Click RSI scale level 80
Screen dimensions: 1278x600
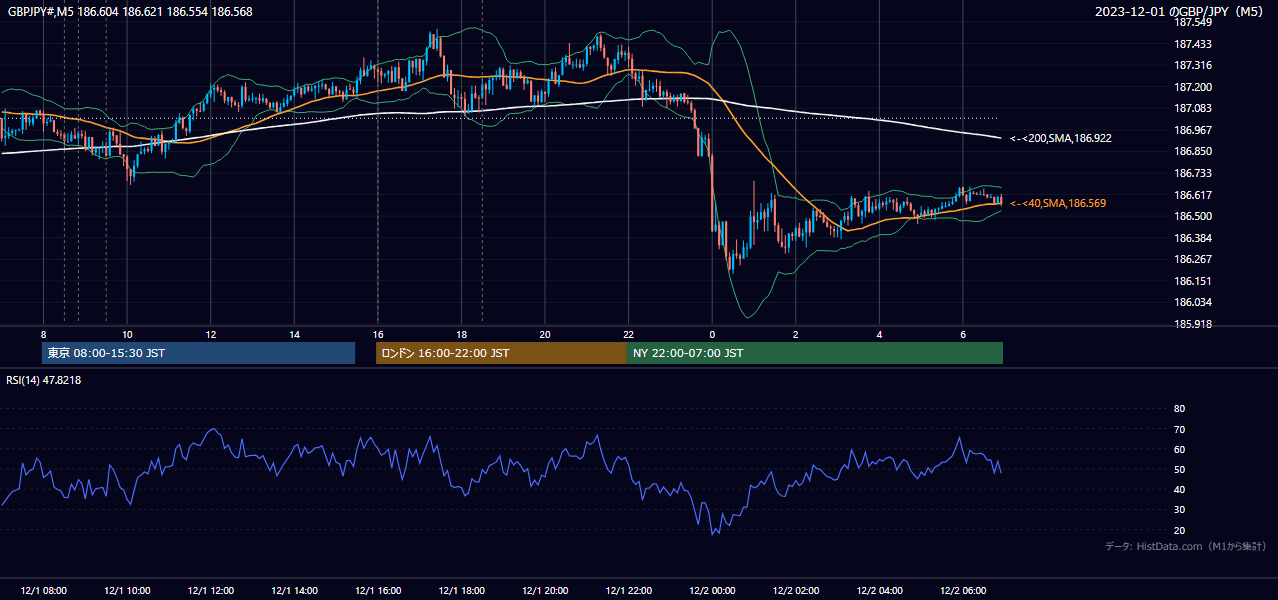pyautogui.click(x=1179, y=409)
